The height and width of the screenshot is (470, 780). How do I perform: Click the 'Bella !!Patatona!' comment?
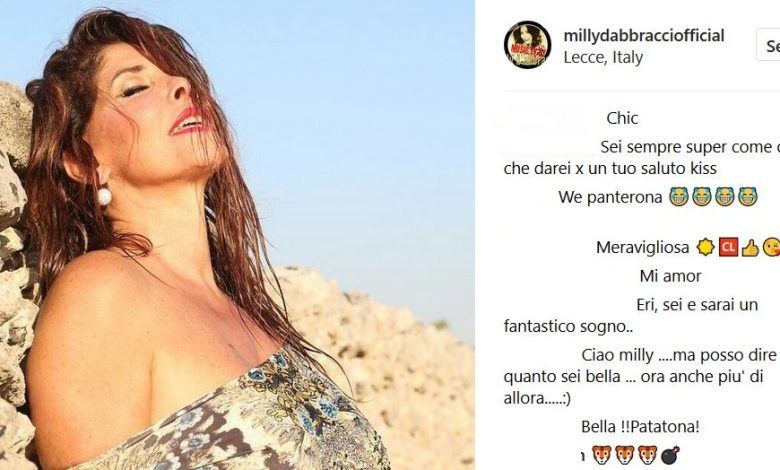640,427
